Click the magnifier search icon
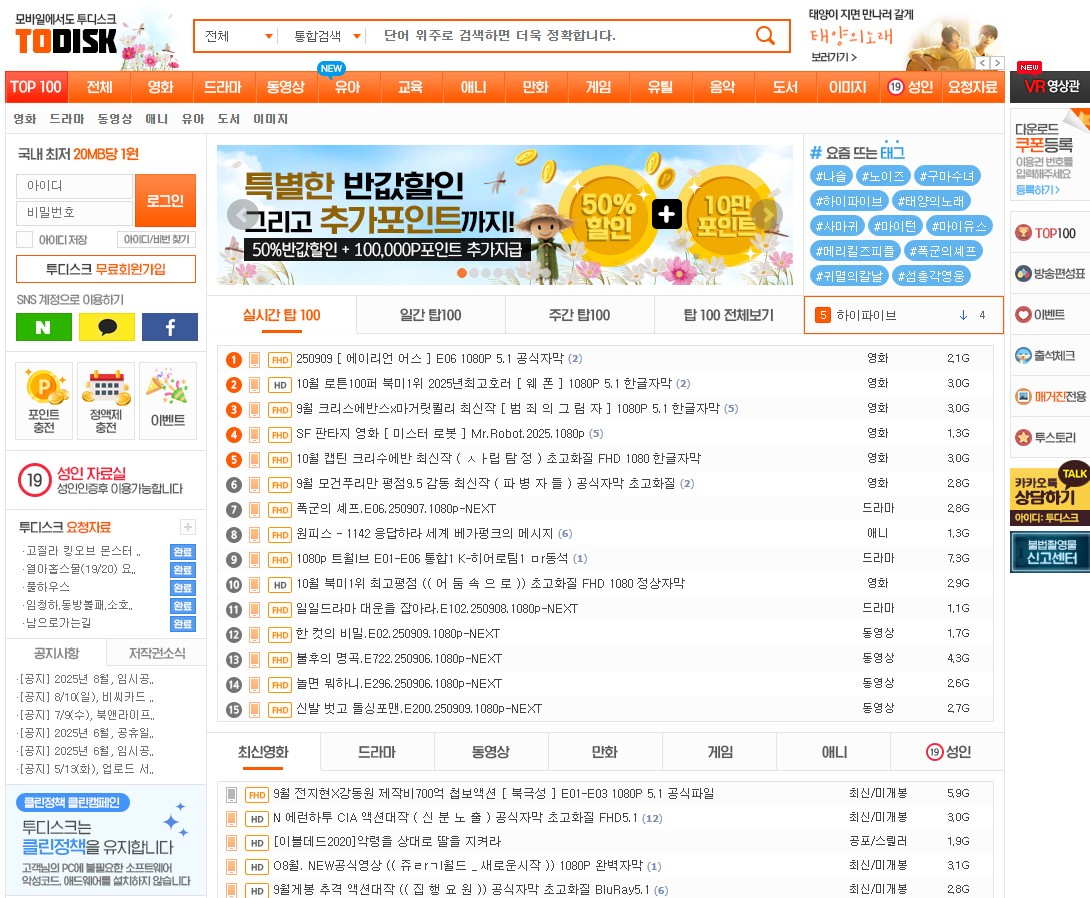 (x=765, y=36)
